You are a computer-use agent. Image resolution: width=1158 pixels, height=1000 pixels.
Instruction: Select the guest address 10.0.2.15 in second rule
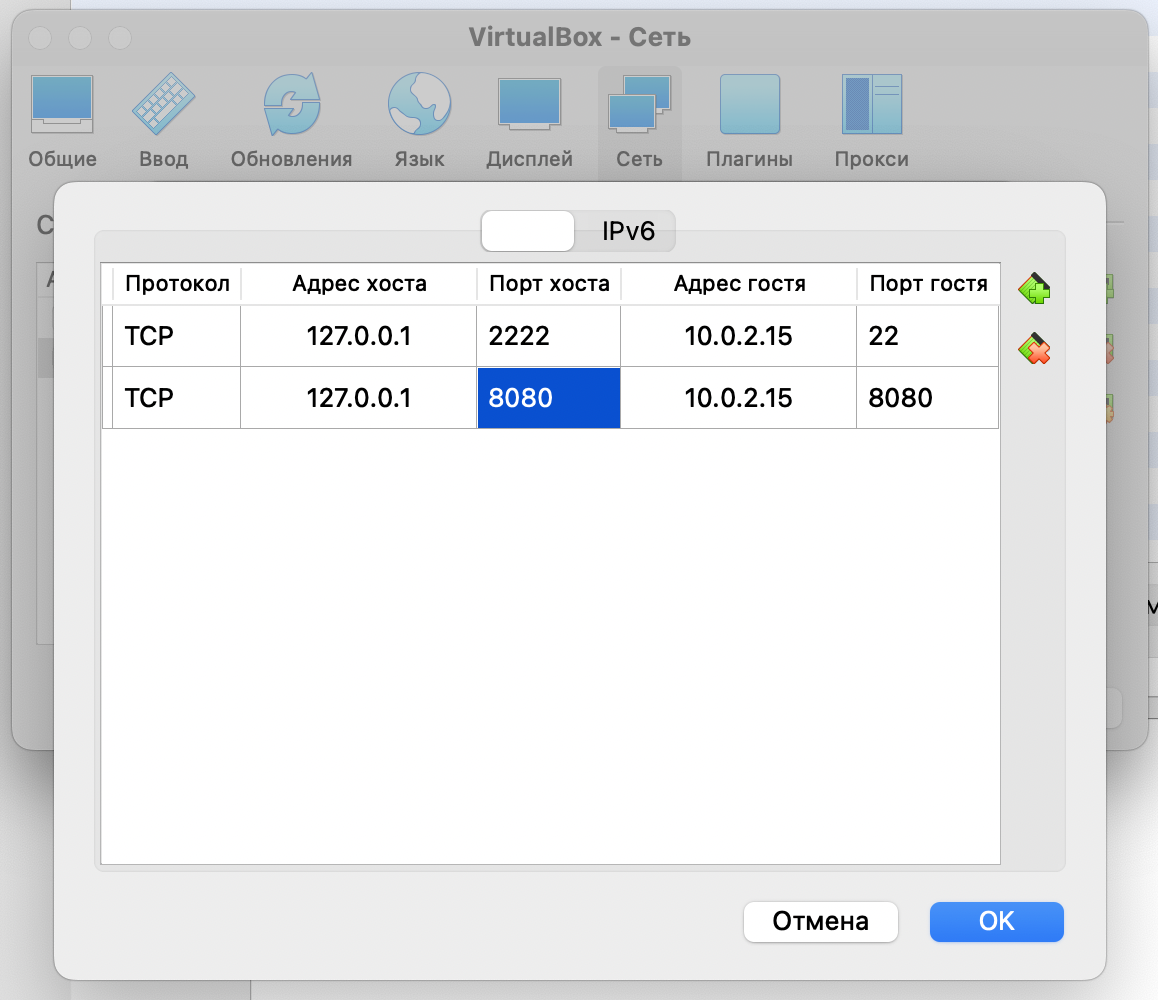tap(737, 397)
